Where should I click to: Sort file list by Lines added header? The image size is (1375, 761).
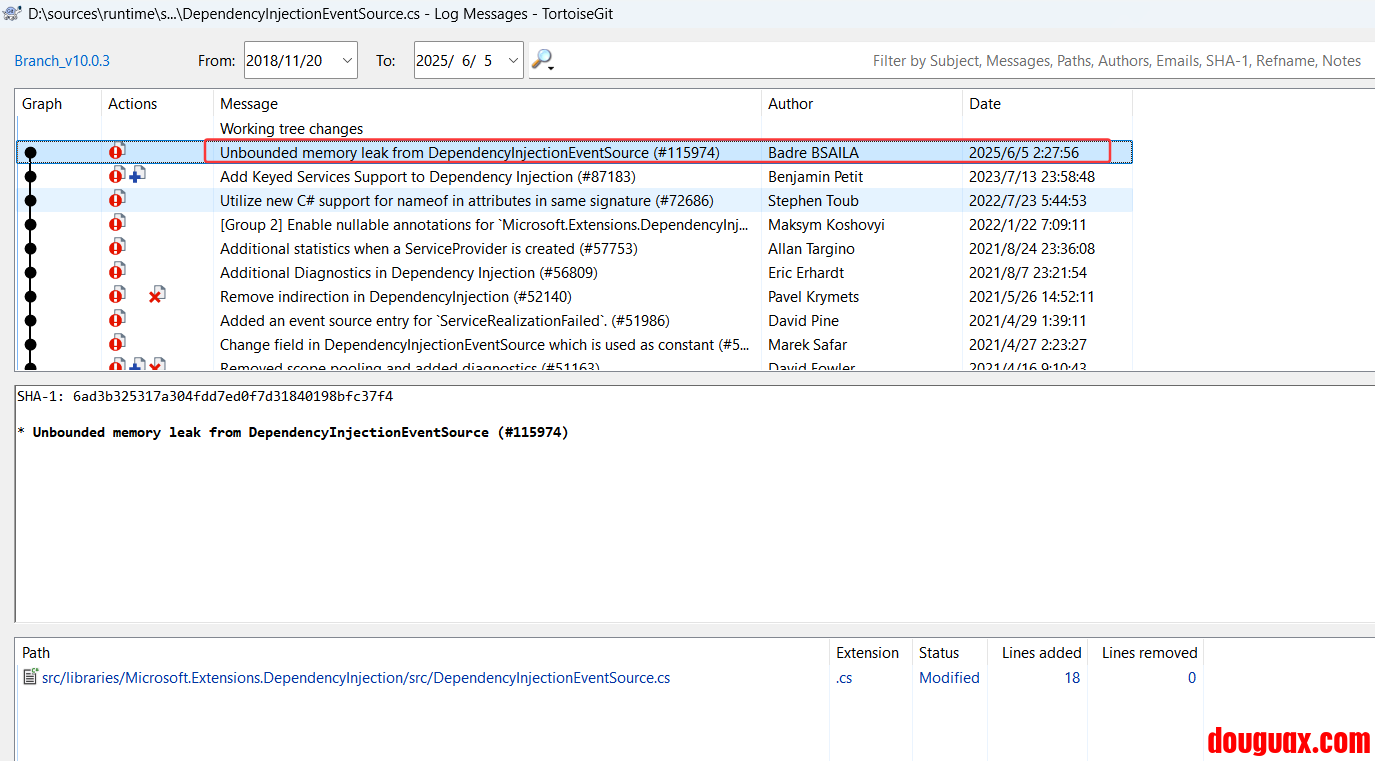coord(1041,653)
